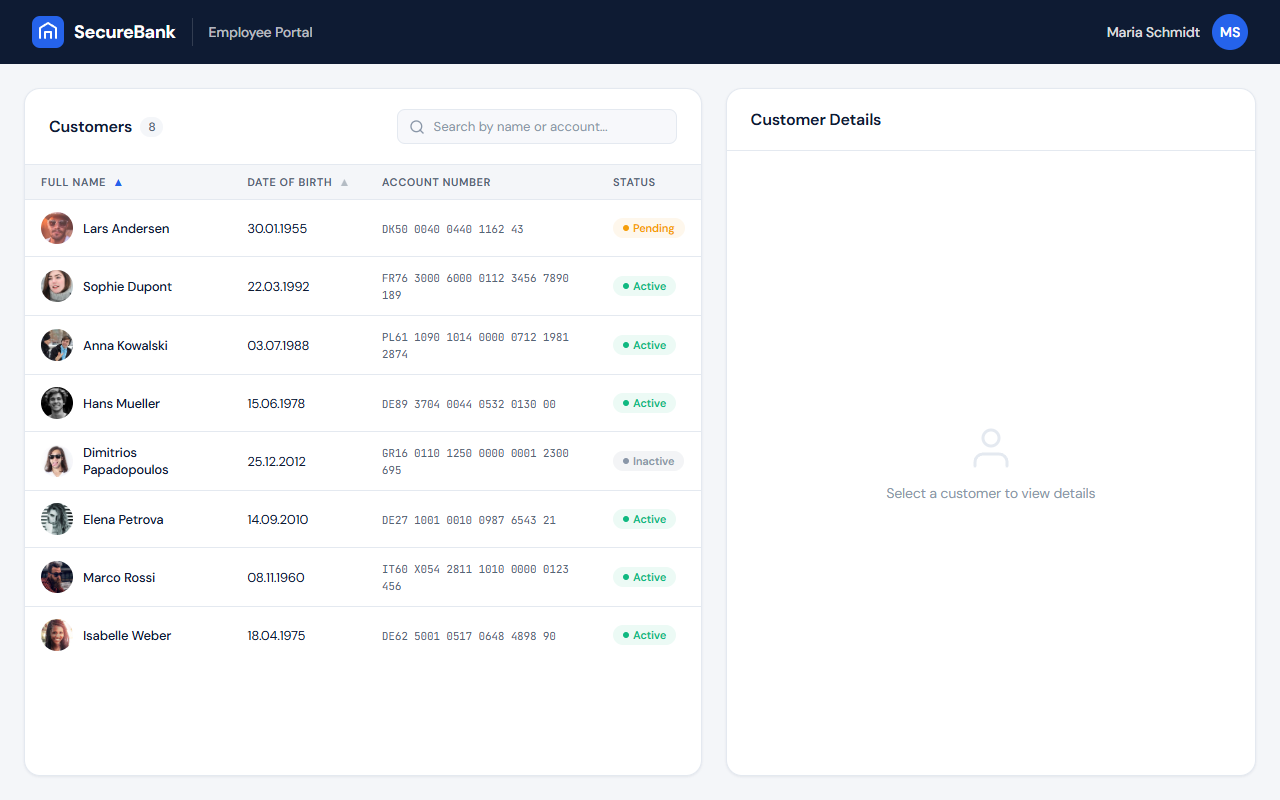
Task: Click Lars Andersen's profile photo
Action: click(57, 228)
